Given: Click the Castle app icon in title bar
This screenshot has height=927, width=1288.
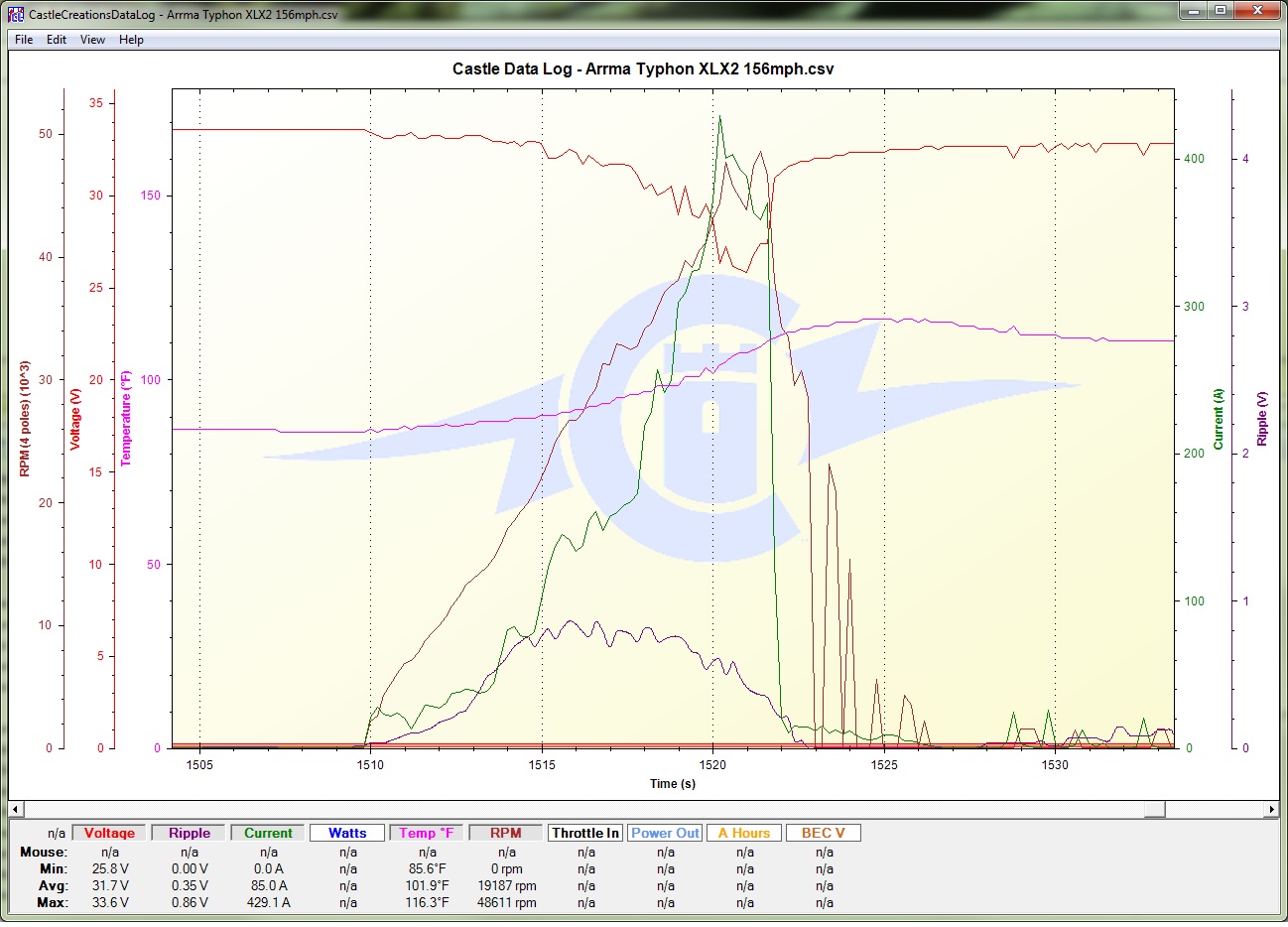Looking at the screenshot, I should (x=15, y=14).
